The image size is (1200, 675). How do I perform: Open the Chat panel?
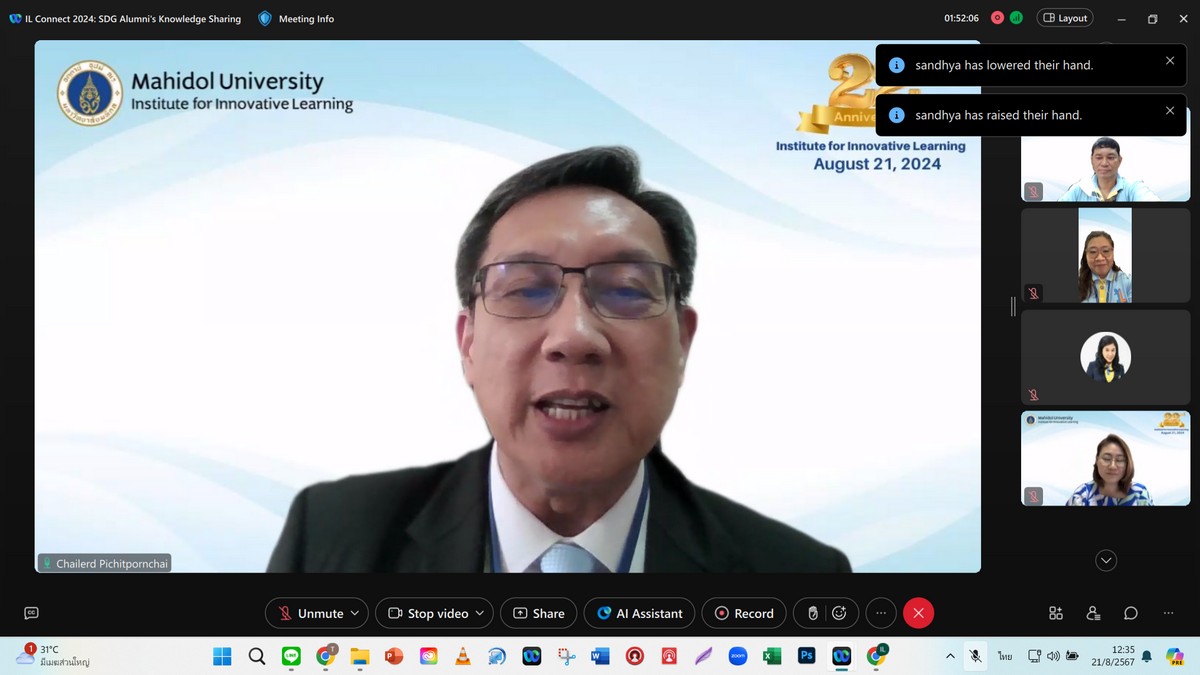[x=1130, y=613]
